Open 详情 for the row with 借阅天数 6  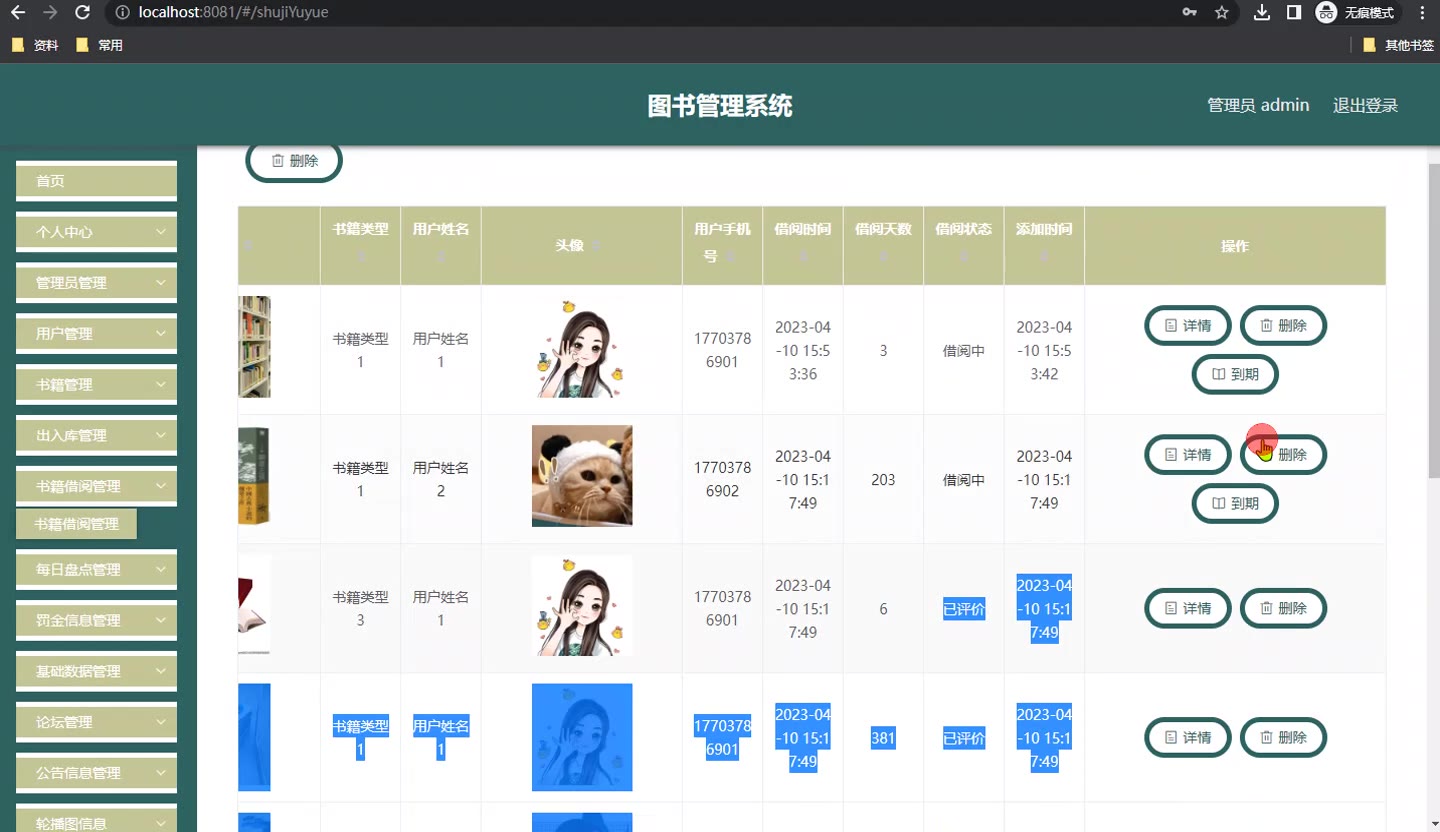click(1187, 608)
